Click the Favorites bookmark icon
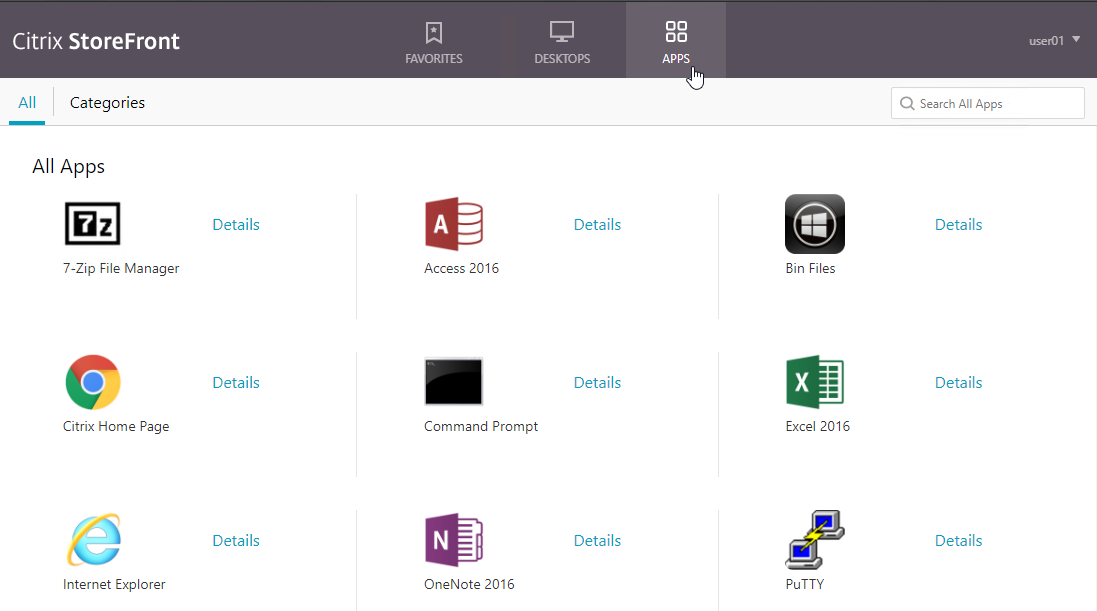The height and width of the screenshot is (611, 1097). pos(434,32)
